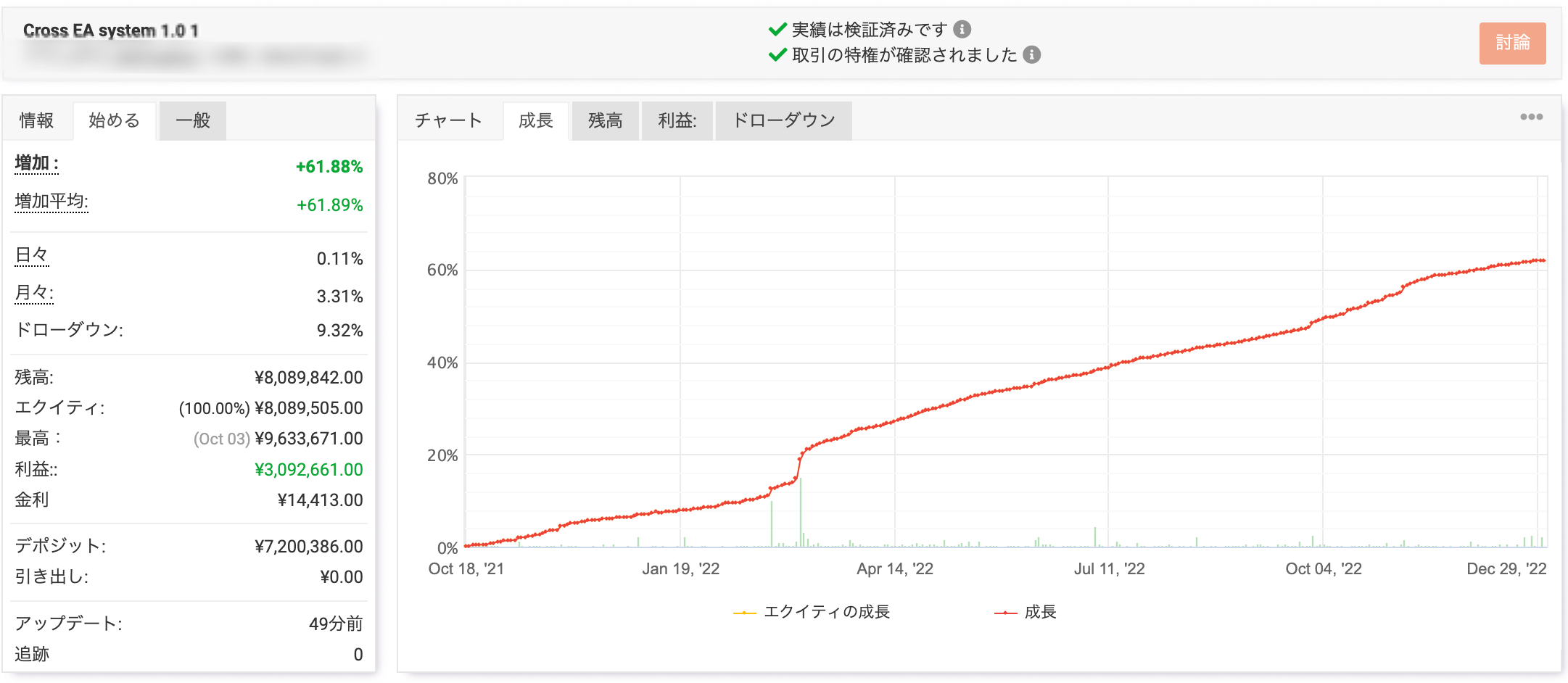The image size is (1568, 683).
Task: Click the +61.89% average gain value
Action: point(330,205)
